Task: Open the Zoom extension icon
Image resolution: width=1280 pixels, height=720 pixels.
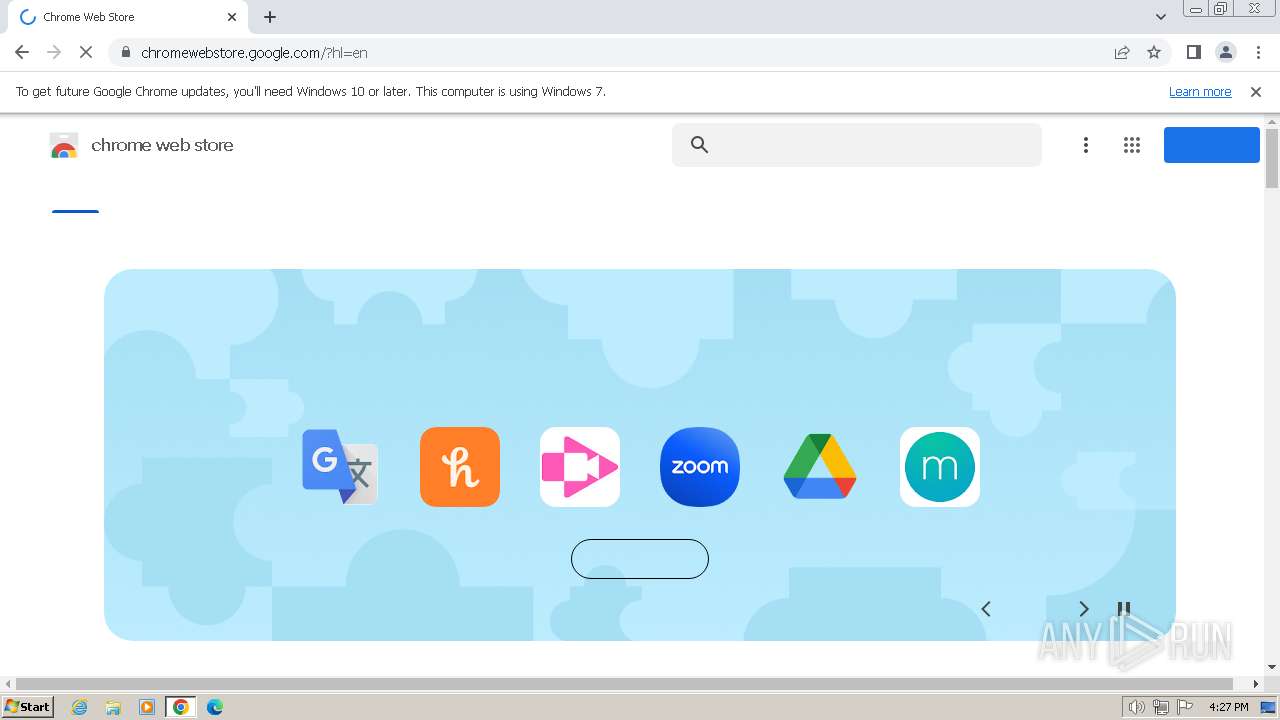Action: pyautogui.click(x=700, y=467)
